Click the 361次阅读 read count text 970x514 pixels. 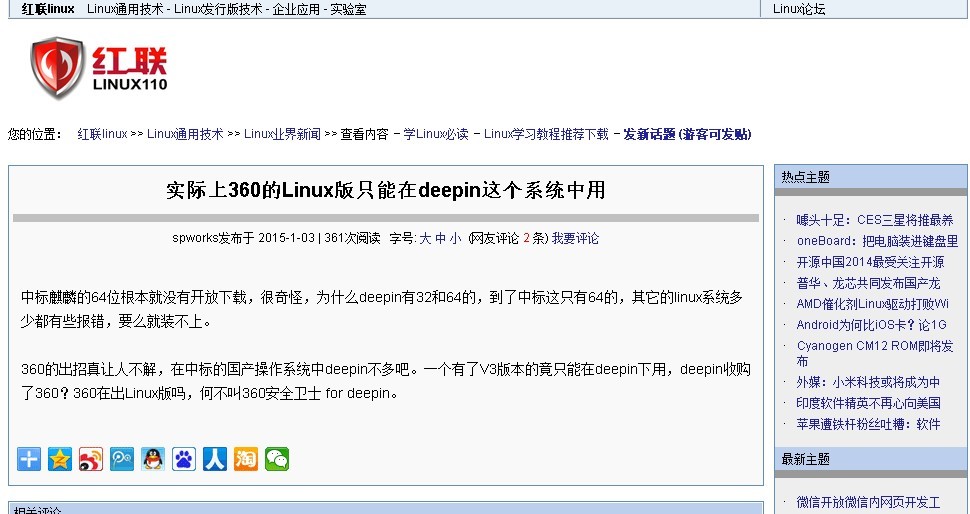(353, 239)
